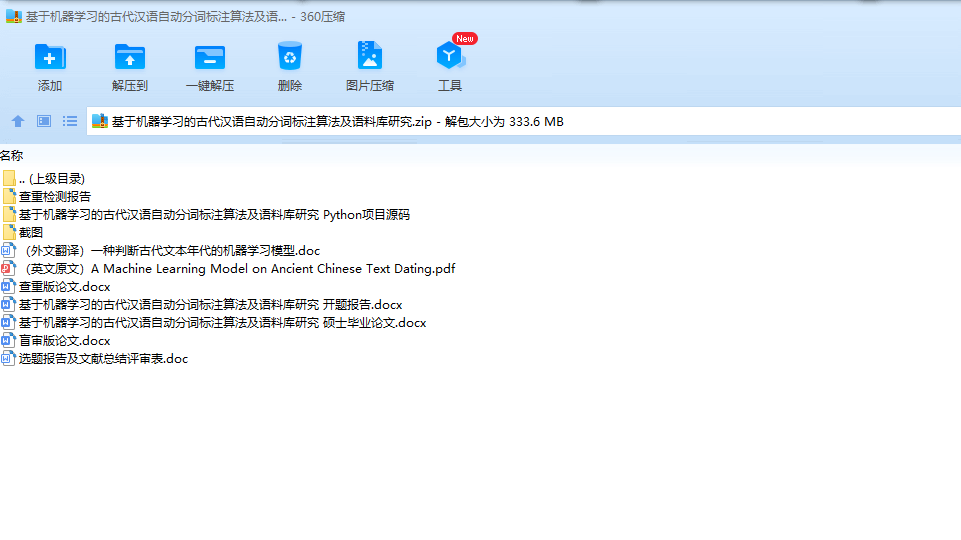Click the 添加 (Add) toolbar icon

coord(50,58)
